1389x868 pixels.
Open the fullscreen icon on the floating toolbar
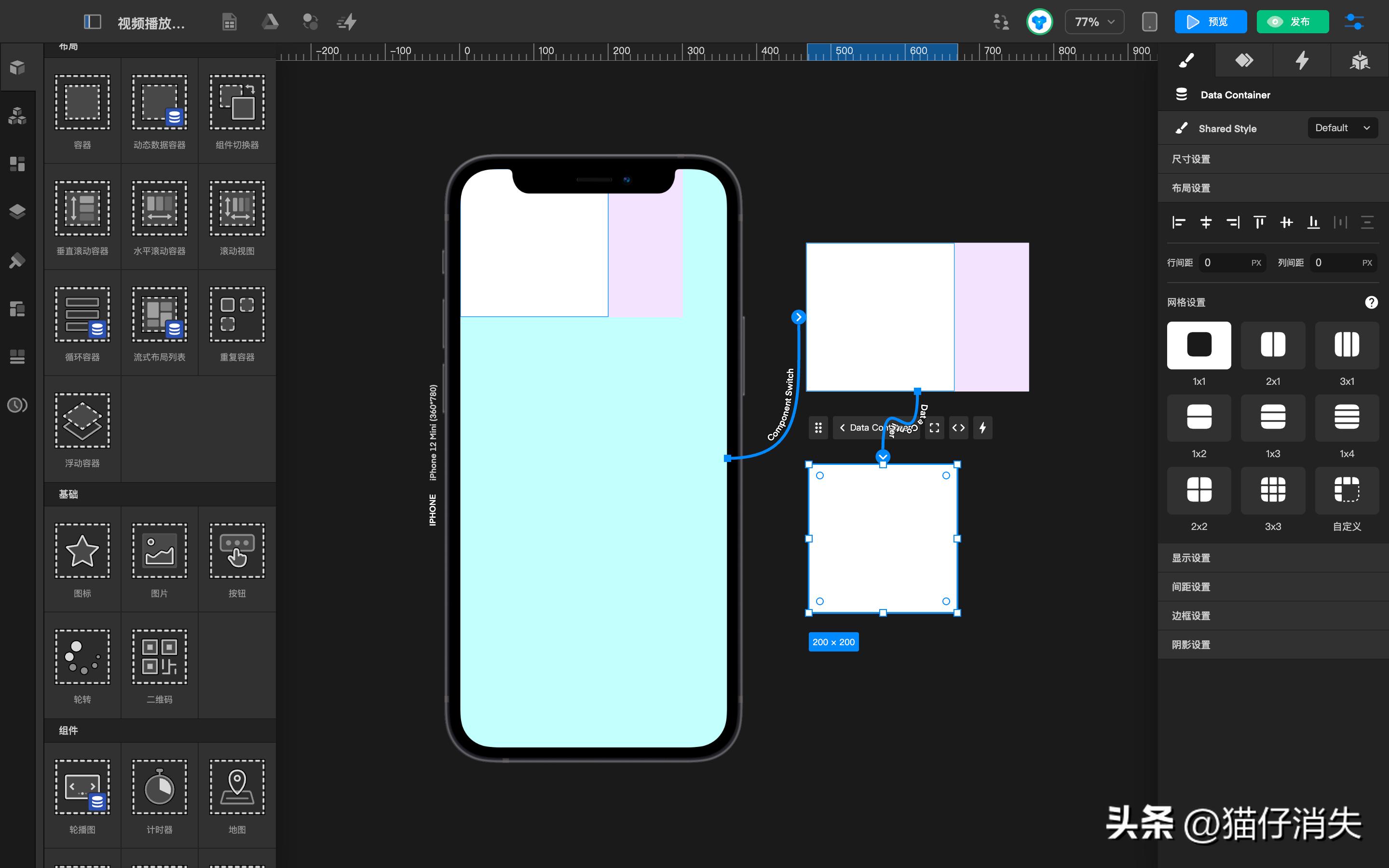[933, 428]
